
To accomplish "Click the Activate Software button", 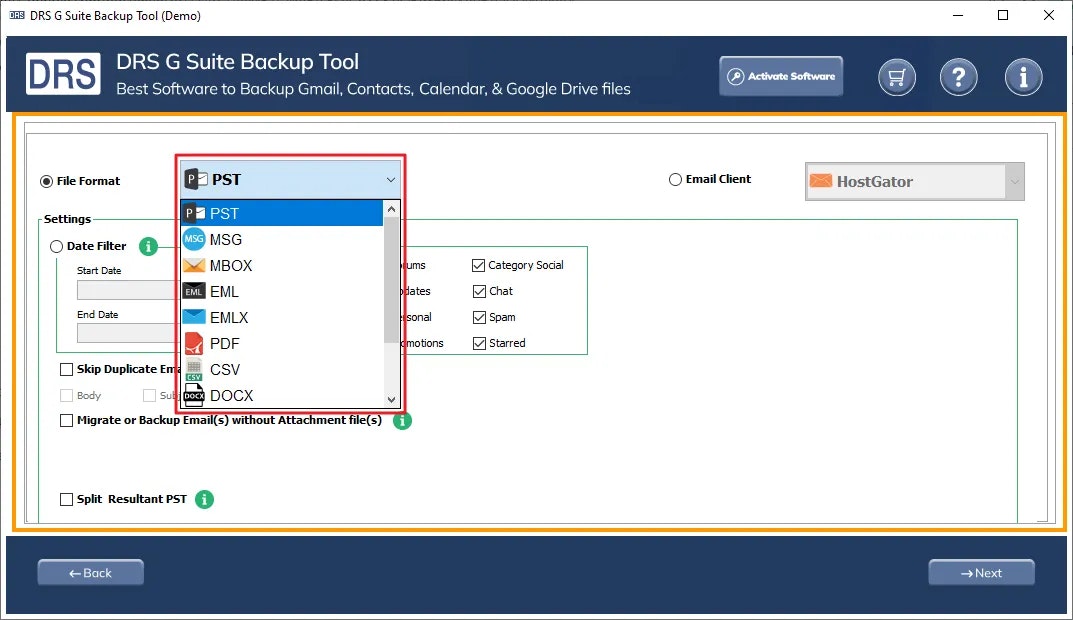I will pyautogui.click(x=781, y=76).
